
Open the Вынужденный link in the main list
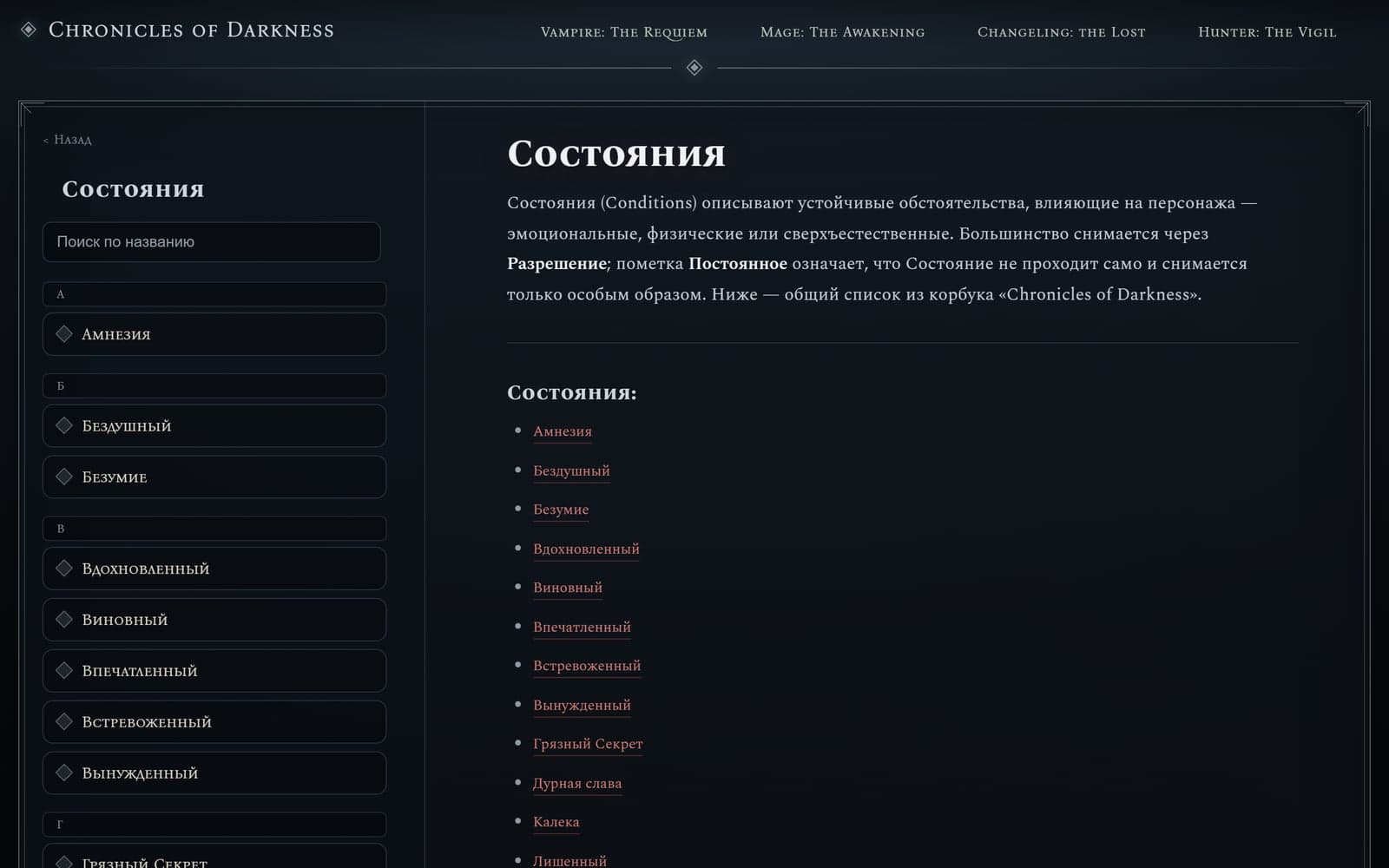click(582, 705)
